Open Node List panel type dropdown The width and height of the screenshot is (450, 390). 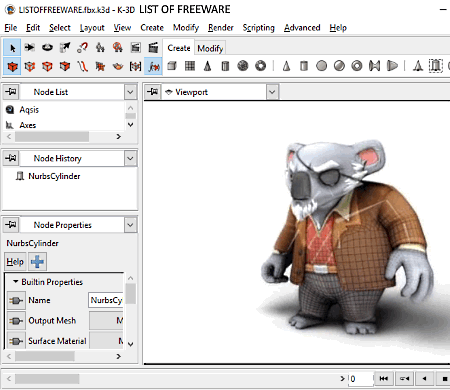pyautogui.click(x=130, y=92)
